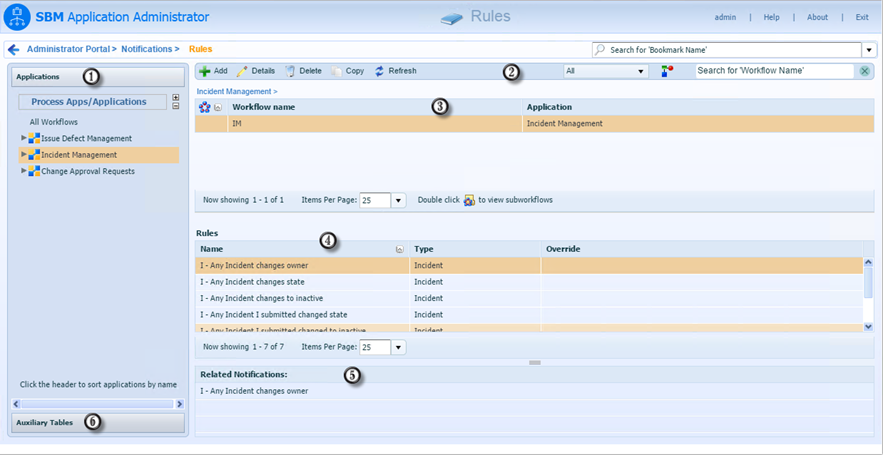Open the All filter dropdown
Viewport: 883px width, 455px height.
point(606,72)
